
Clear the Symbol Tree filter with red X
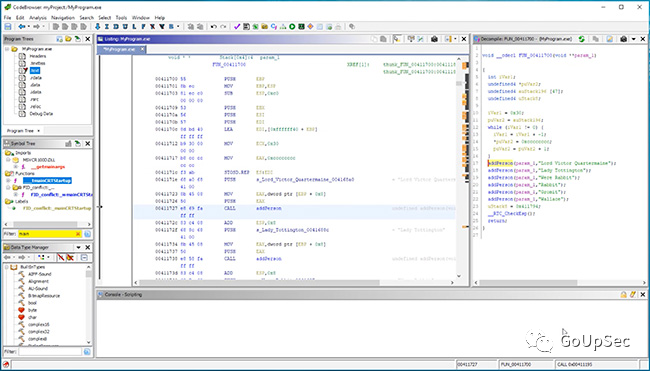point(78,234)
